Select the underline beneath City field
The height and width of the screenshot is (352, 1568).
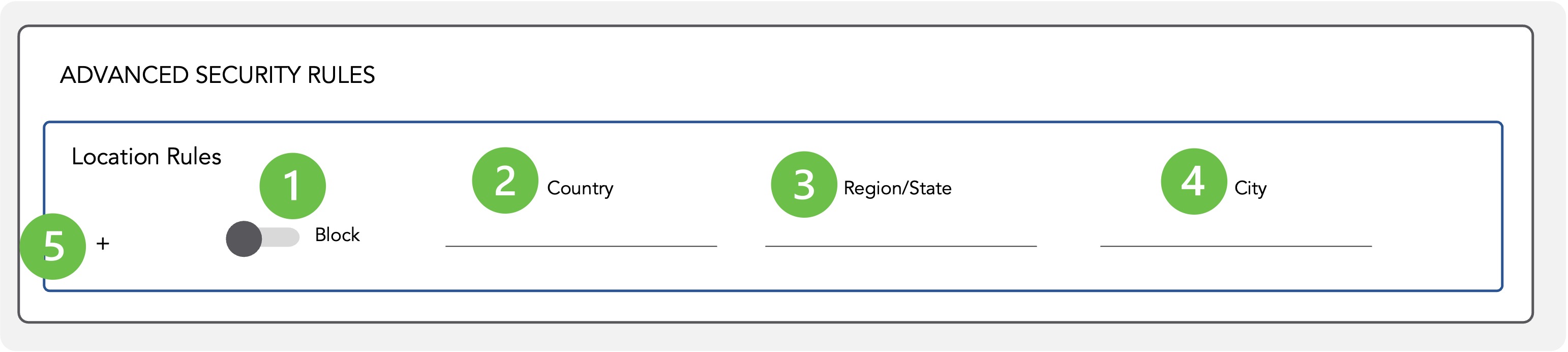[x=1235, y=246]
